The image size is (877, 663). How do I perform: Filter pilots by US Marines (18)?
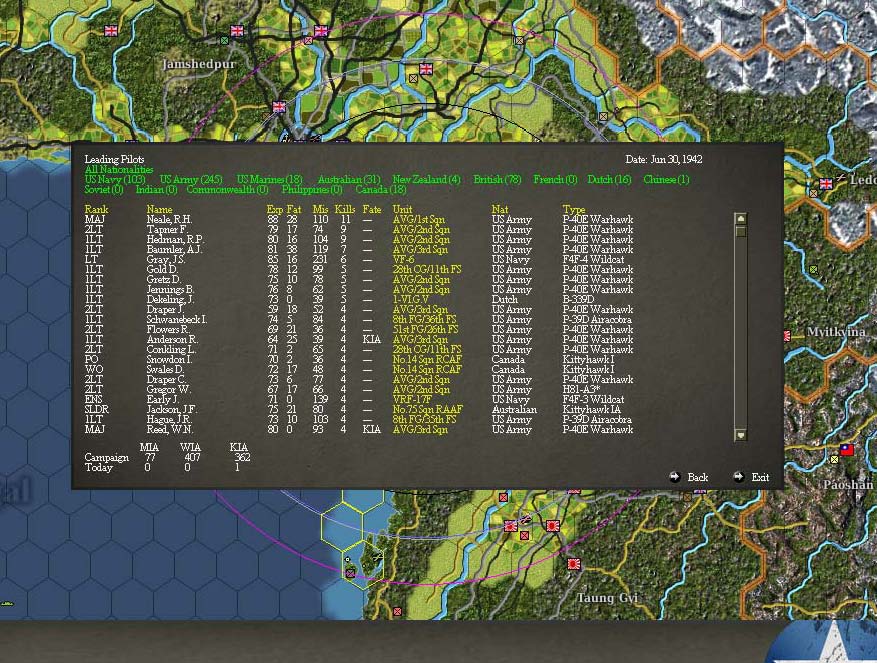point(269,179)
